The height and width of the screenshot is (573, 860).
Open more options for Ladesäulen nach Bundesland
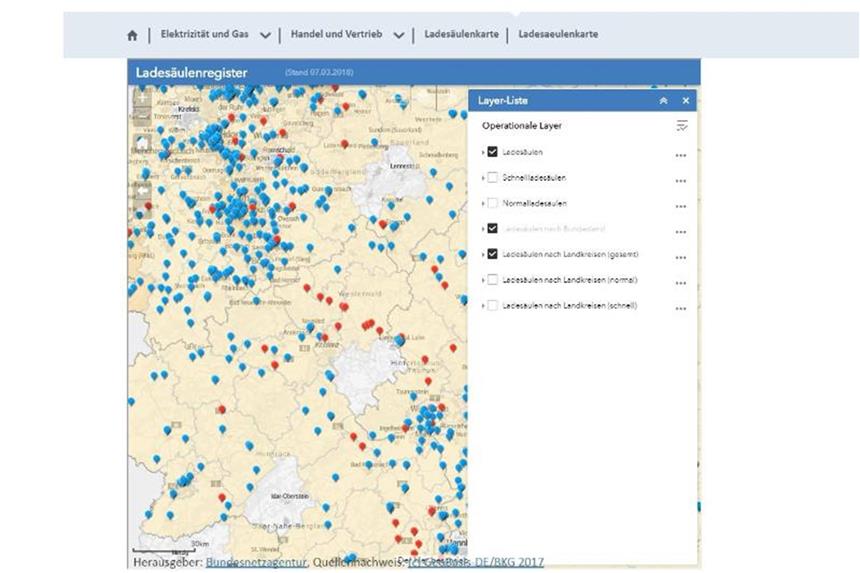click(681, 232)
